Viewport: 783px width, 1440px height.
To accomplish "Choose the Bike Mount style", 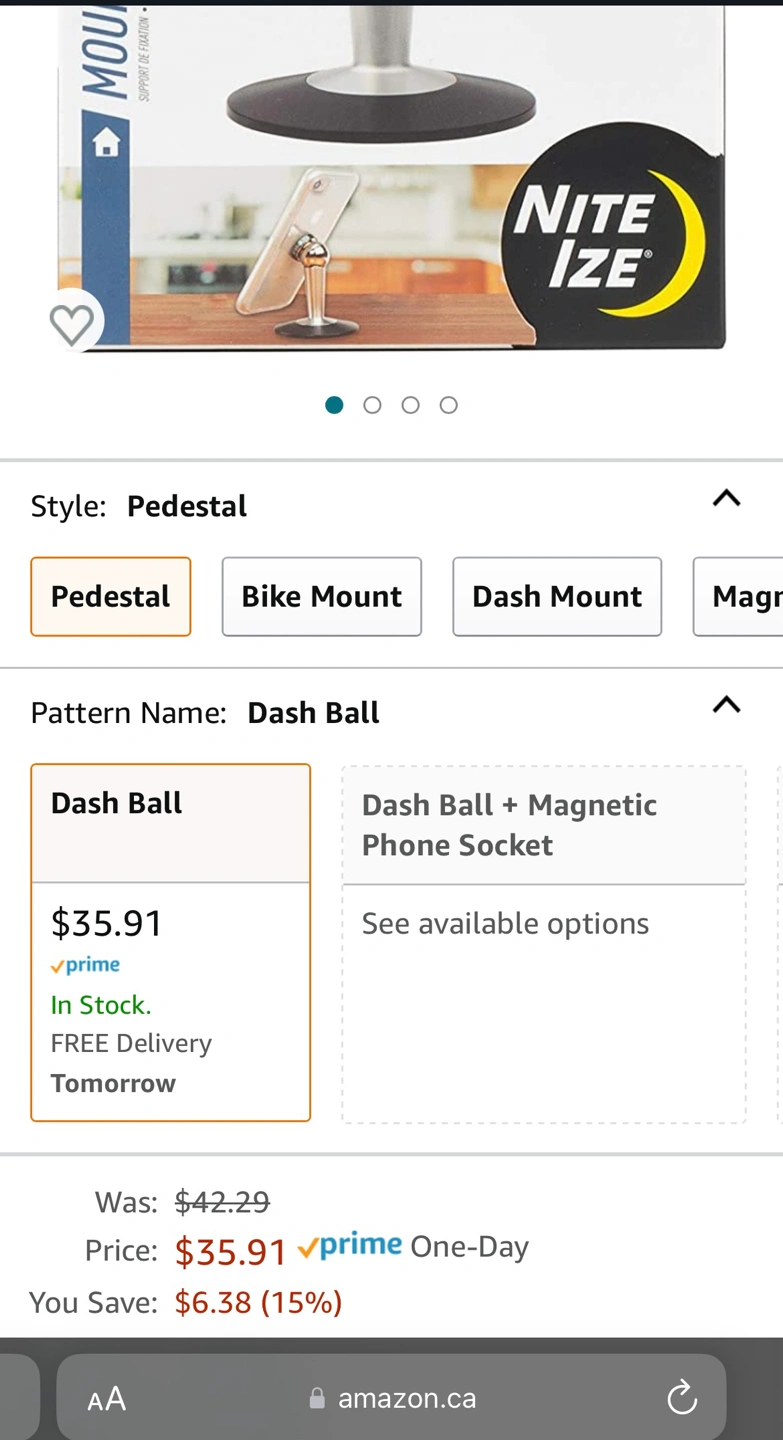I will coord(321,596).
